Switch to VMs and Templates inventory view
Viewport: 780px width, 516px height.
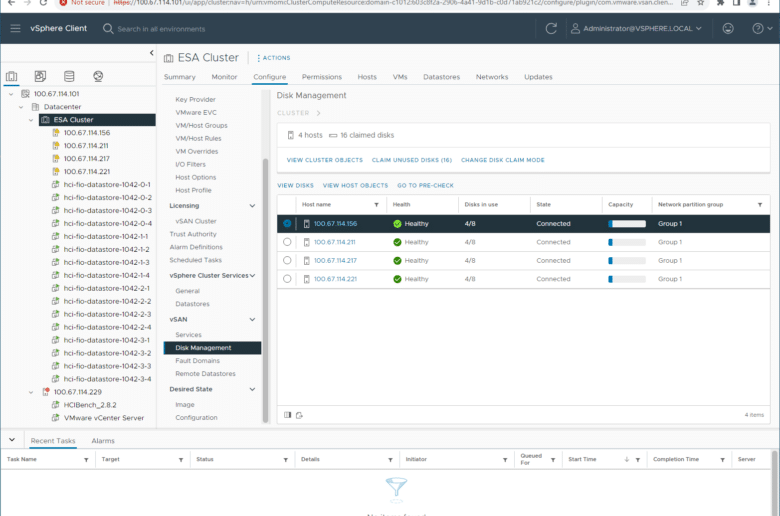40,76
